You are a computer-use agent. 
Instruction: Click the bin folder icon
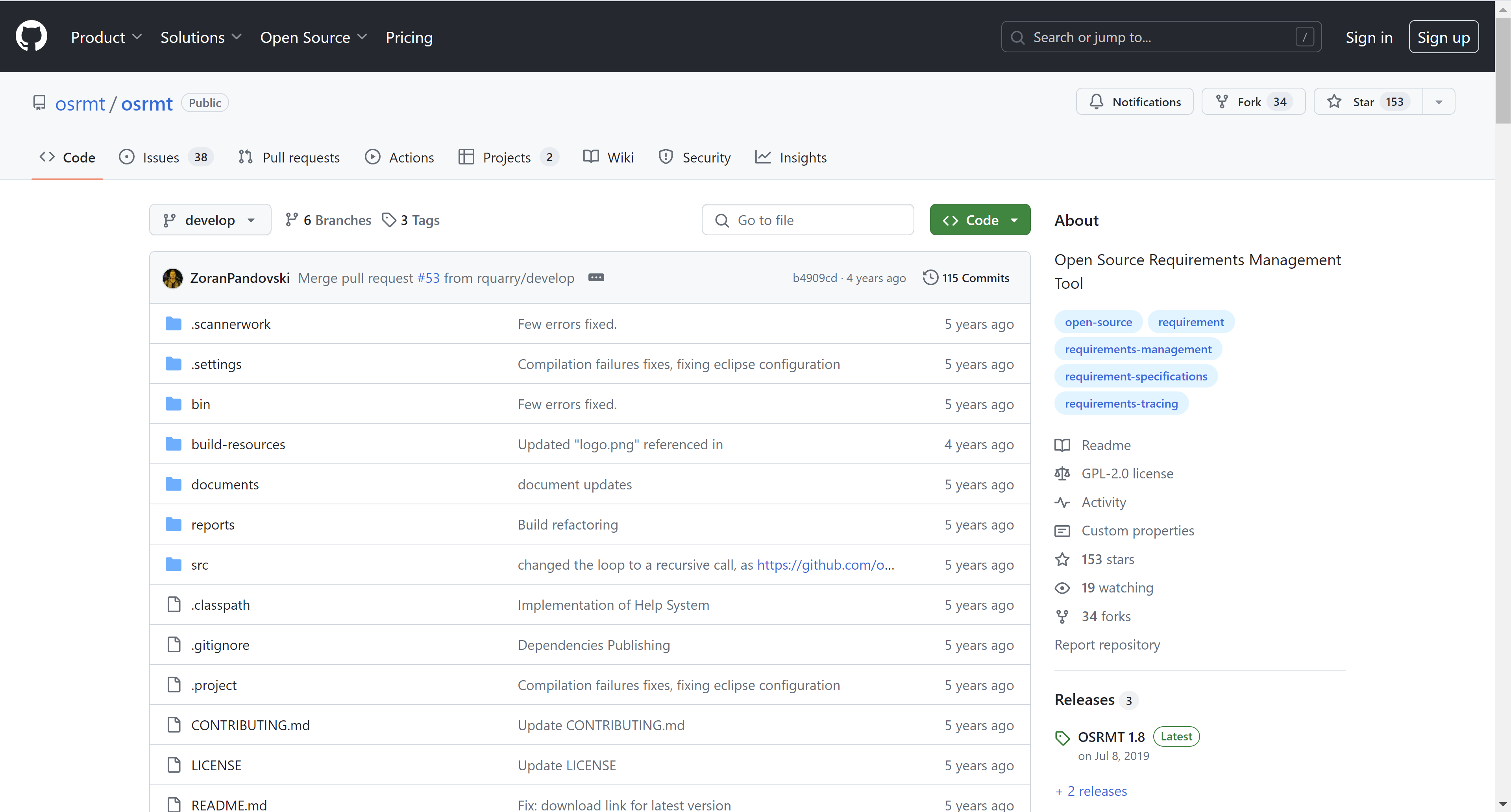coord(174,404)
